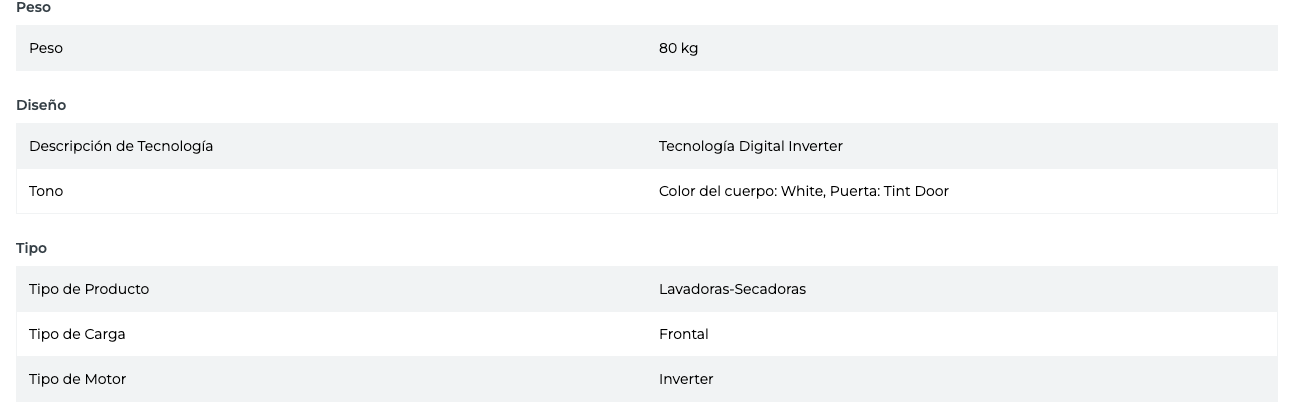
Task: Select the Frontal load type value
Action: point(683,334)
